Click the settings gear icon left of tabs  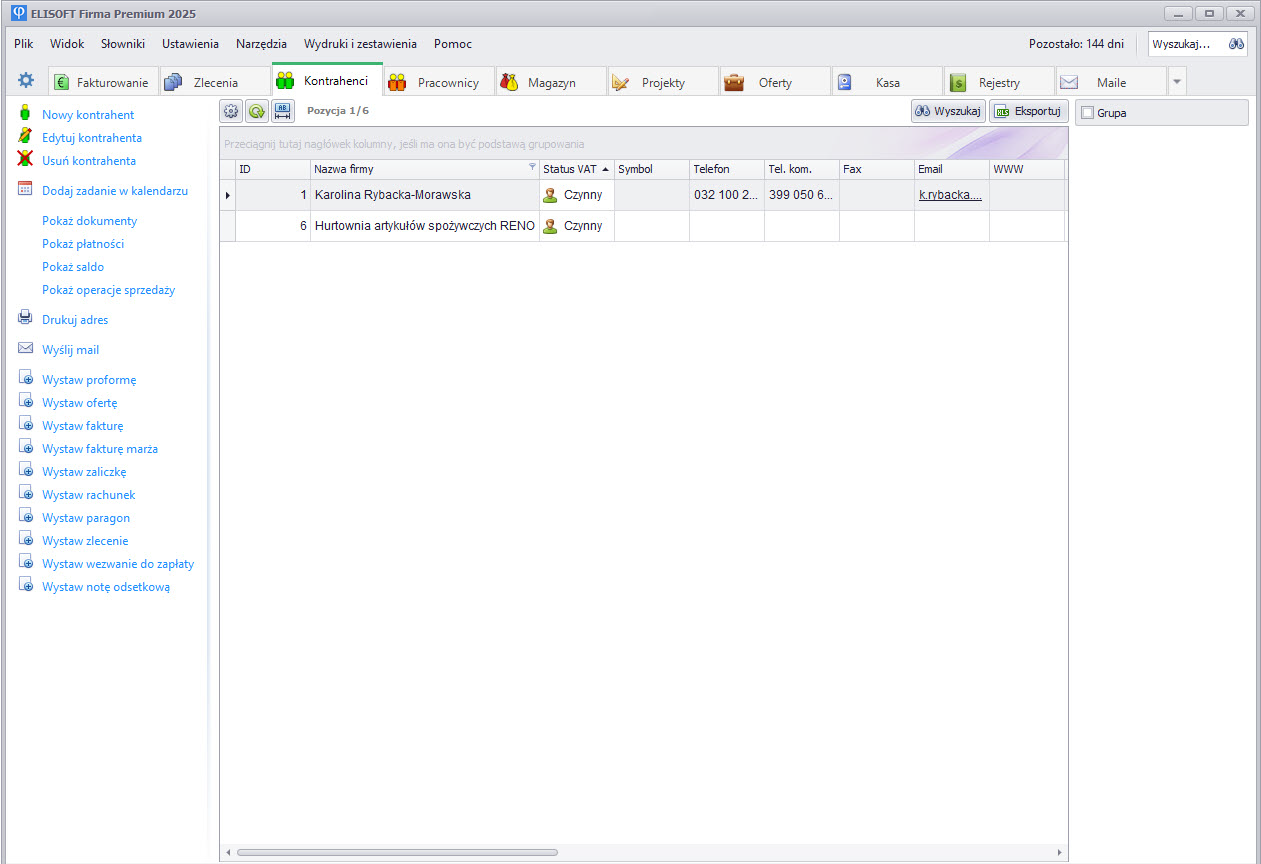(x=26, y=80)
